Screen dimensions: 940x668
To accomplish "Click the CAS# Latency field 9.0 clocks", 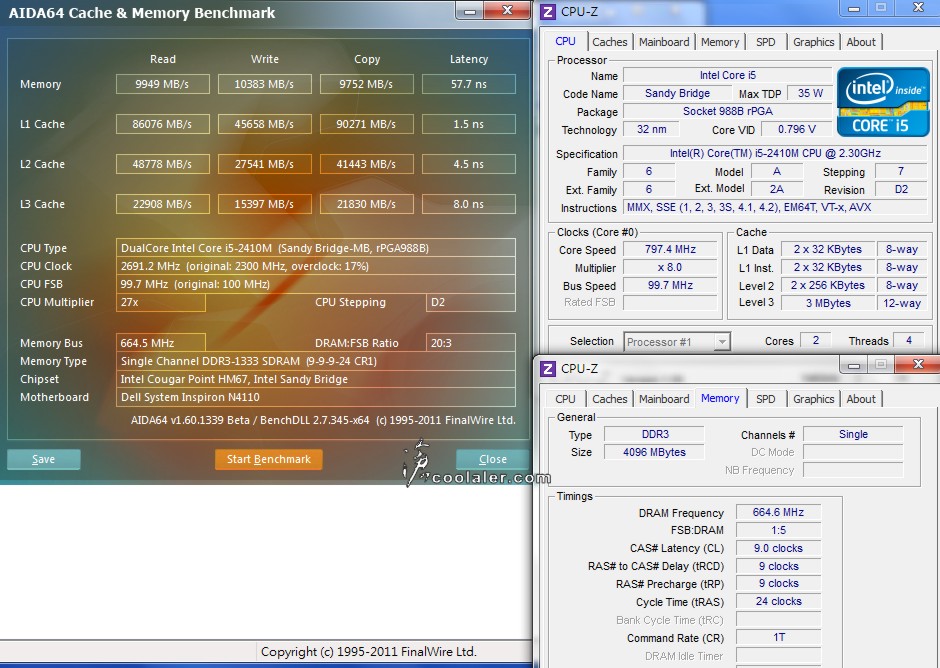I will coord(778,548).
